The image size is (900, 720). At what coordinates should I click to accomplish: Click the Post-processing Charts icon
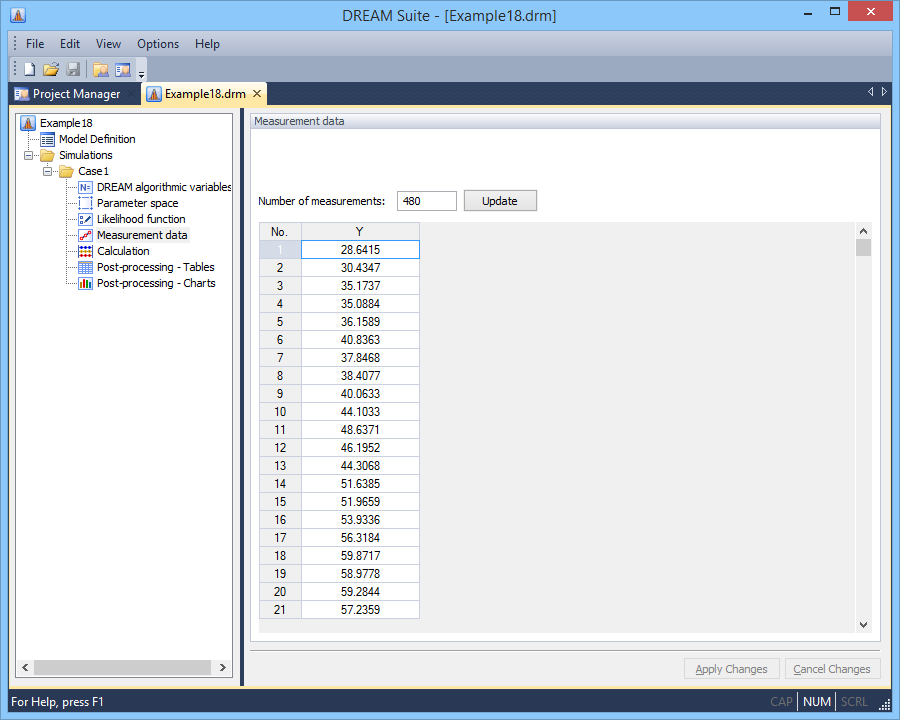[x=86, y=283]
